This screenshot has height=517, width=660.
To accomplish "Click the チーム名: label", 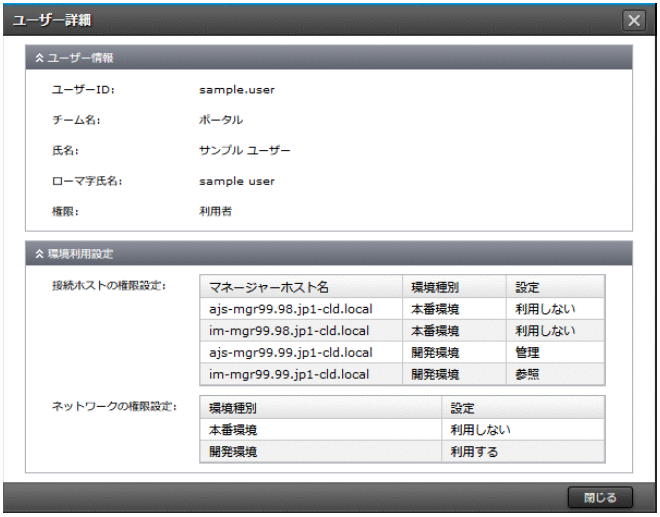I will point(76,120).
